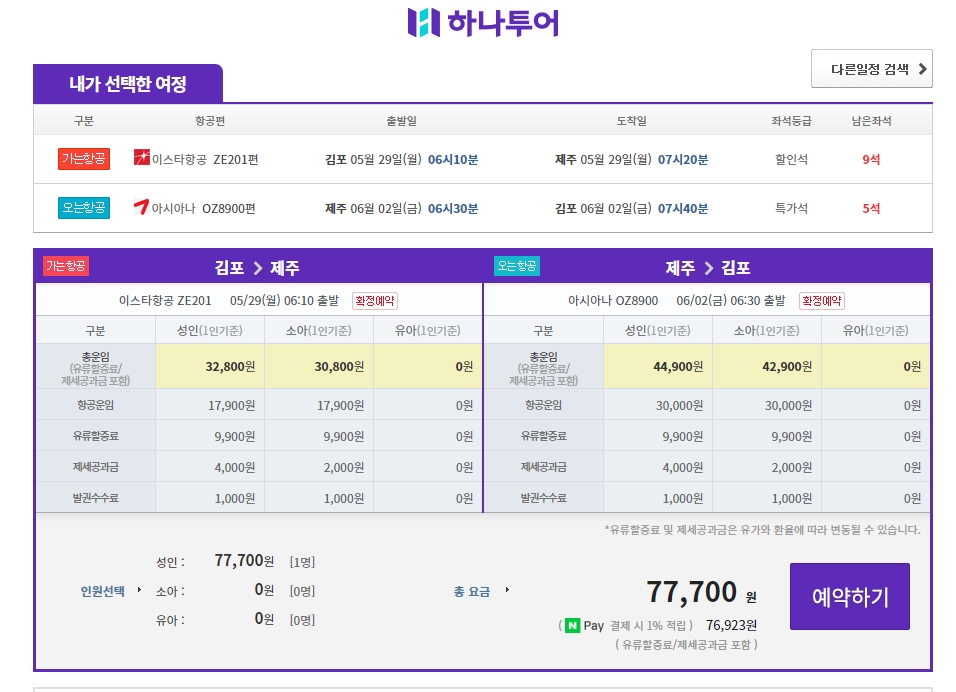Click 이스타항공 ZE201편 flight text
The width and height of the screenshot is (956, 692).
coord(205,159)
